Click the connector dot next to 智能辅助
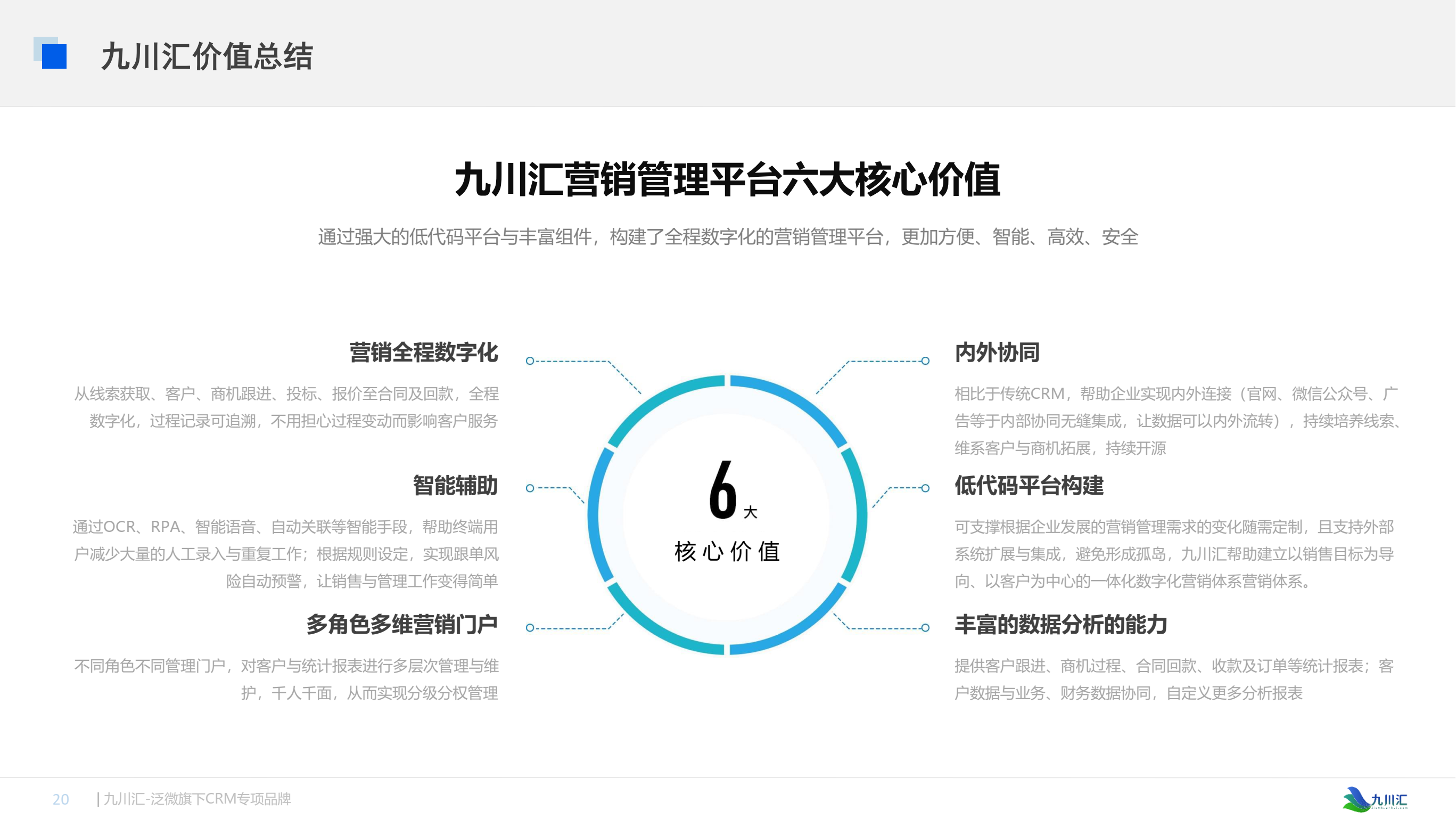 [x=530, y=488]
